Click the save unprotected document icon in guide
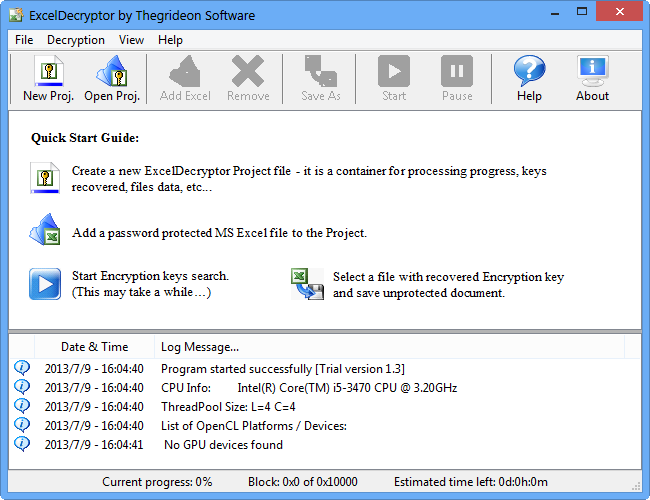The width and height of the screenshot is (650, 500). pyautogui.click(x=307, y=284)
